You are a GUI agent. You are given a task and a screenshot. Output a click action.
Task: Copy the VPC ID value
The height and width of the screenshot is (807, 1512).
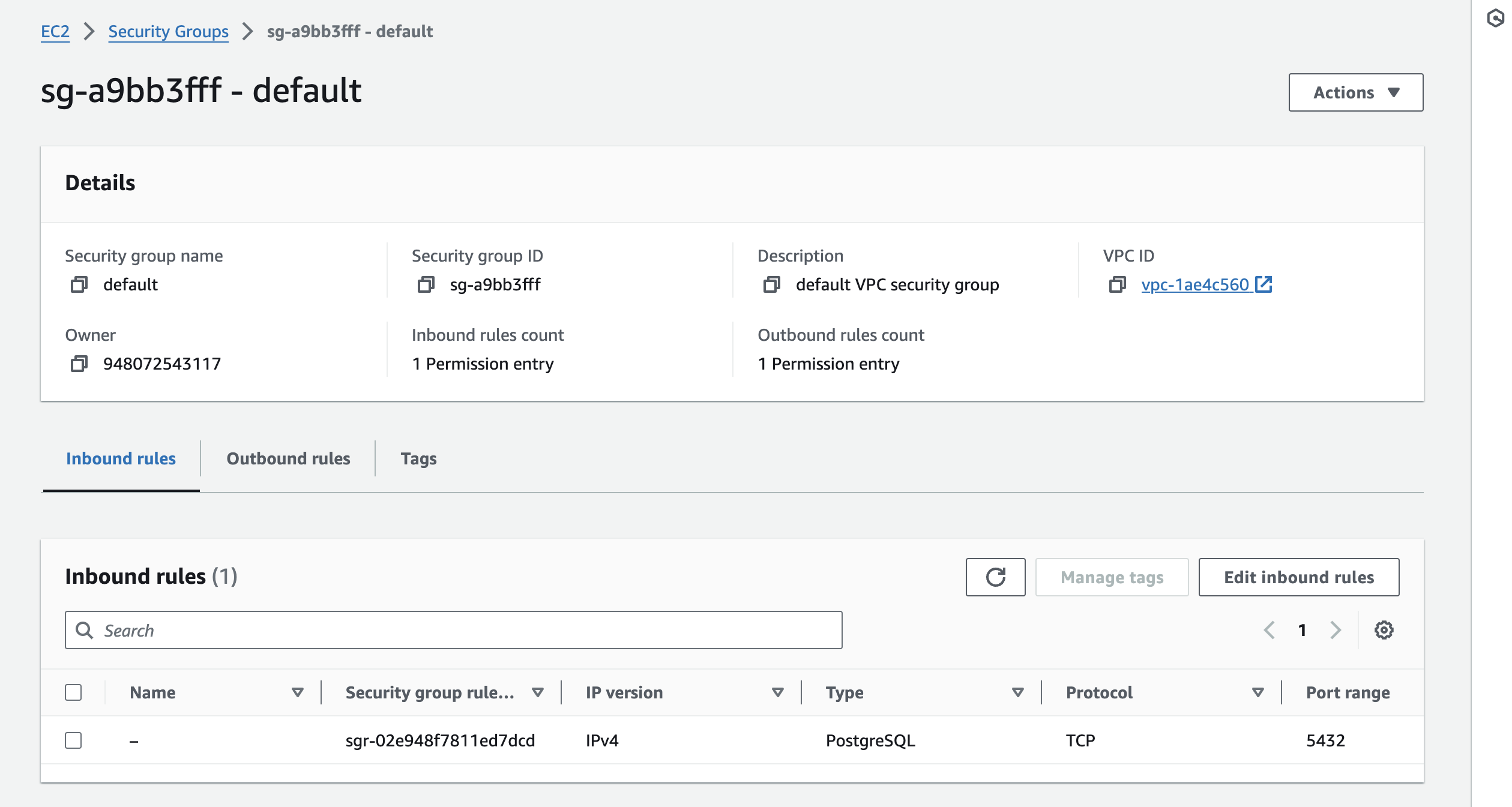click(x=1118, y=286)
